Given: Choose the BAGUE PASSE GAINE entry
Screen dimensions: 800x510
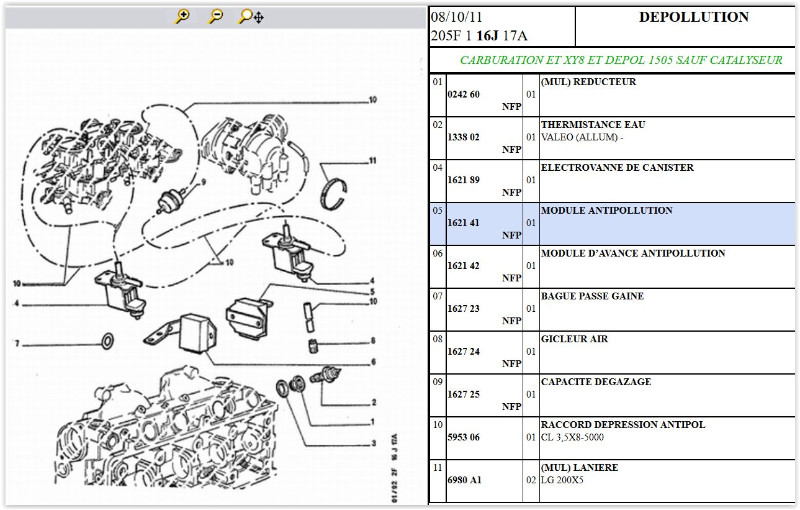Looking at the screenshot, I should click(592, 297).
